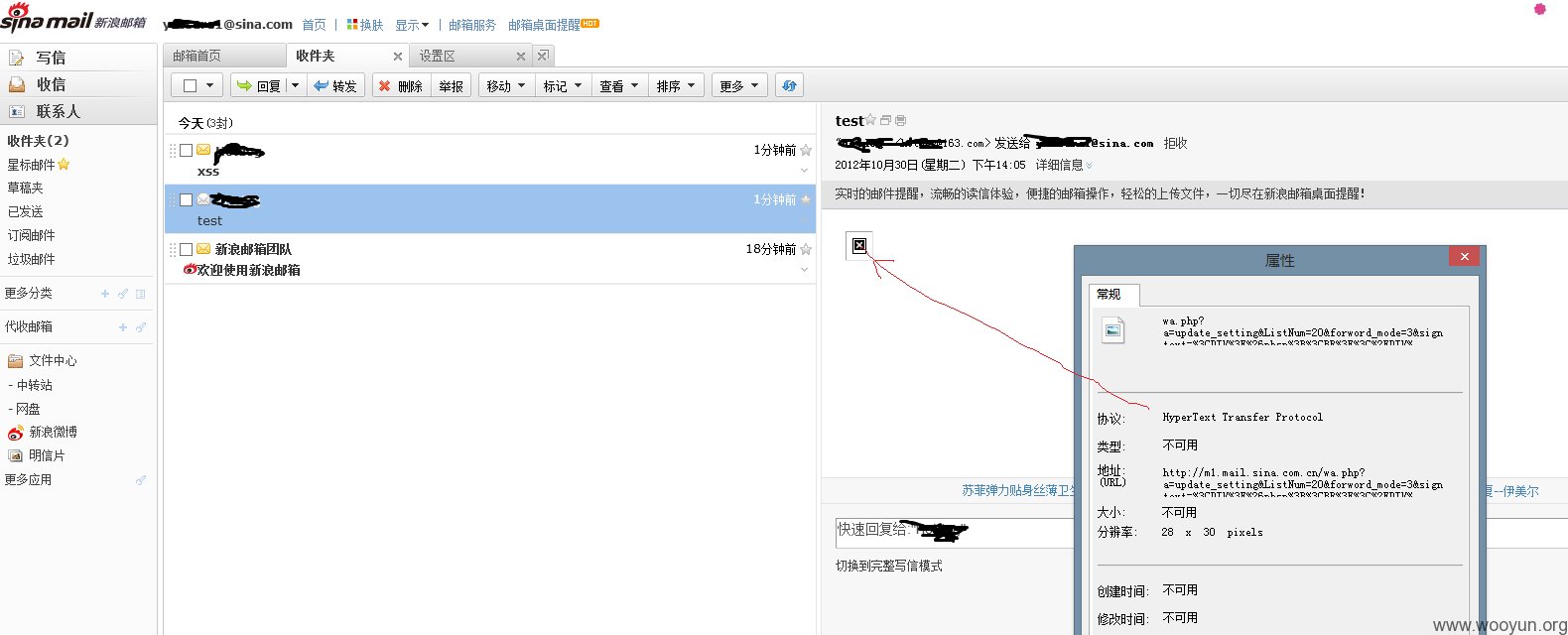Click the Receive mail (收信) inbox icon
1568x635 pixels.
tap(16, 84)
